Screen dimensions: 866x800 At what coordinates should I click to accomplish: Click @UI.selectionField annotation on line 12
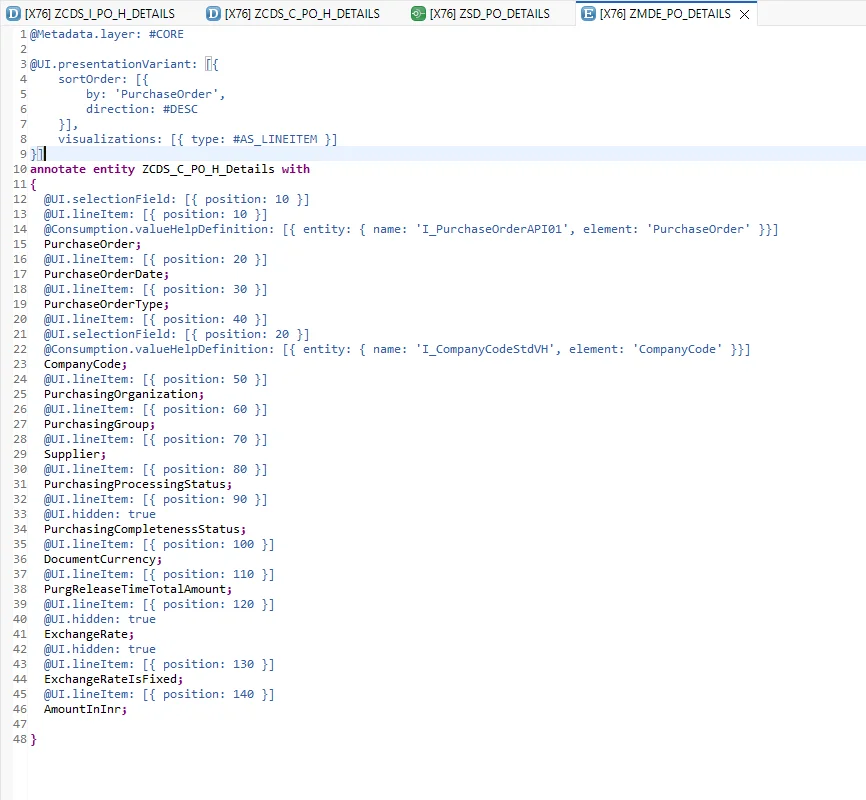[110, 199]
